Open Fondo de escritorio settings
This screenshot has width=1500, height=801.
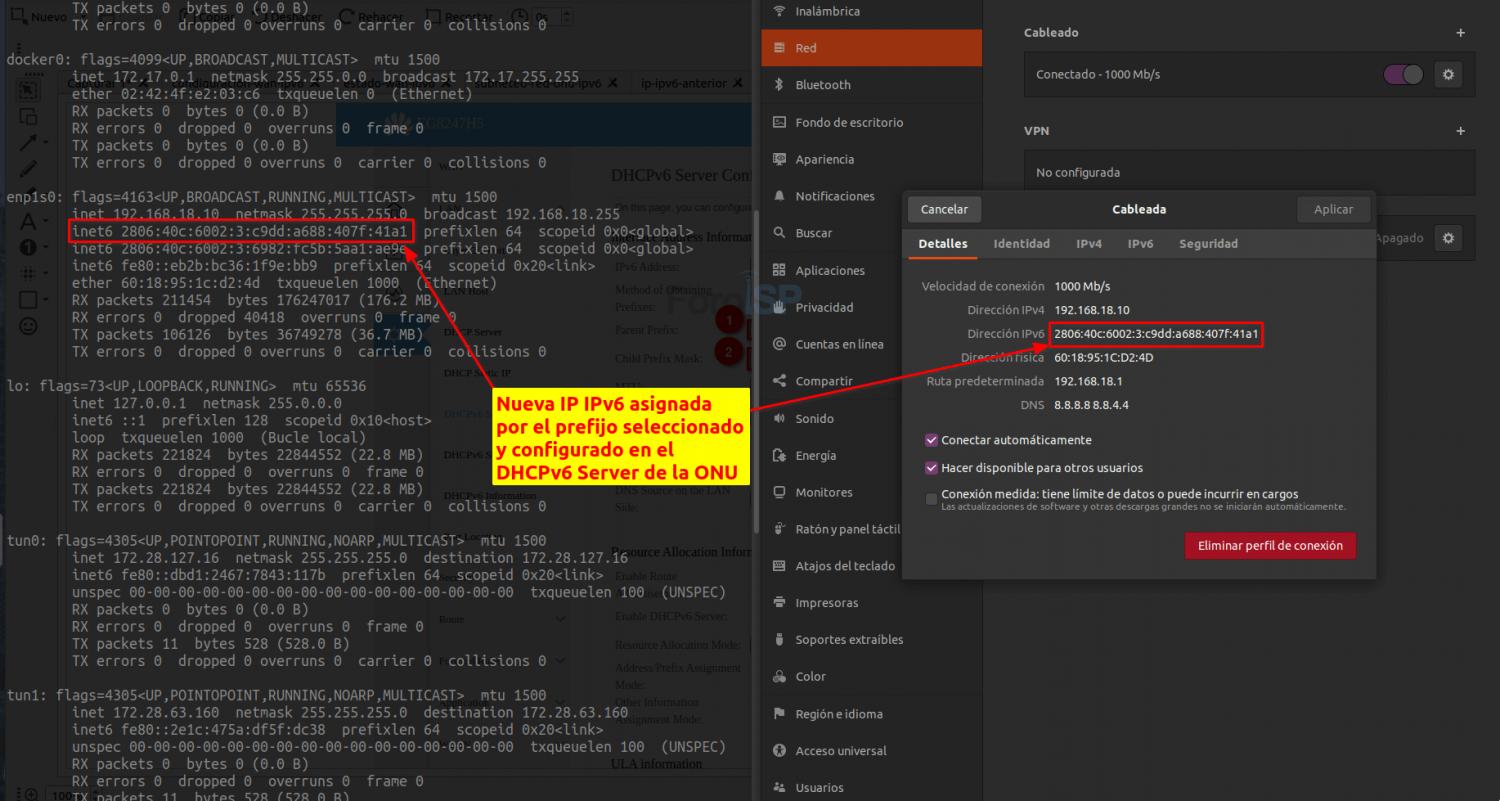pyautogui.click(x=848, y=122)
